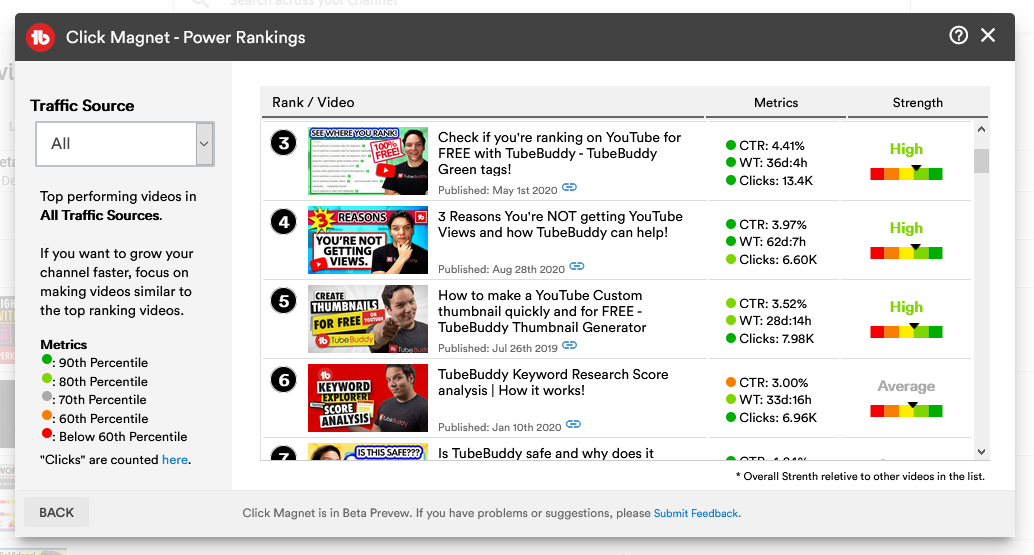This screenshot has height=555, width=1034.
Task: Click the Metrics column header
Action: pyautogui.click(x=776, y=102)
